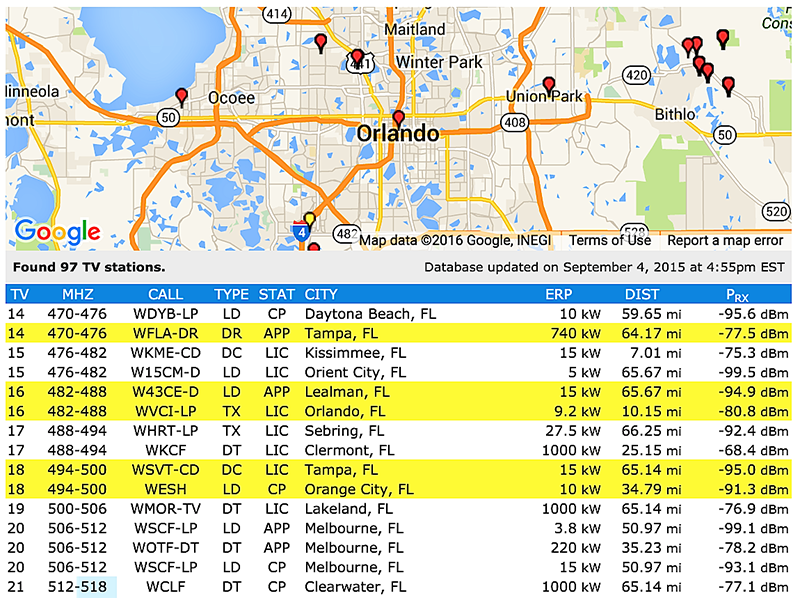Sort by the MHZ column header
Image resolution: width=800 pixels, height=598 pixels.
(78, 294)
